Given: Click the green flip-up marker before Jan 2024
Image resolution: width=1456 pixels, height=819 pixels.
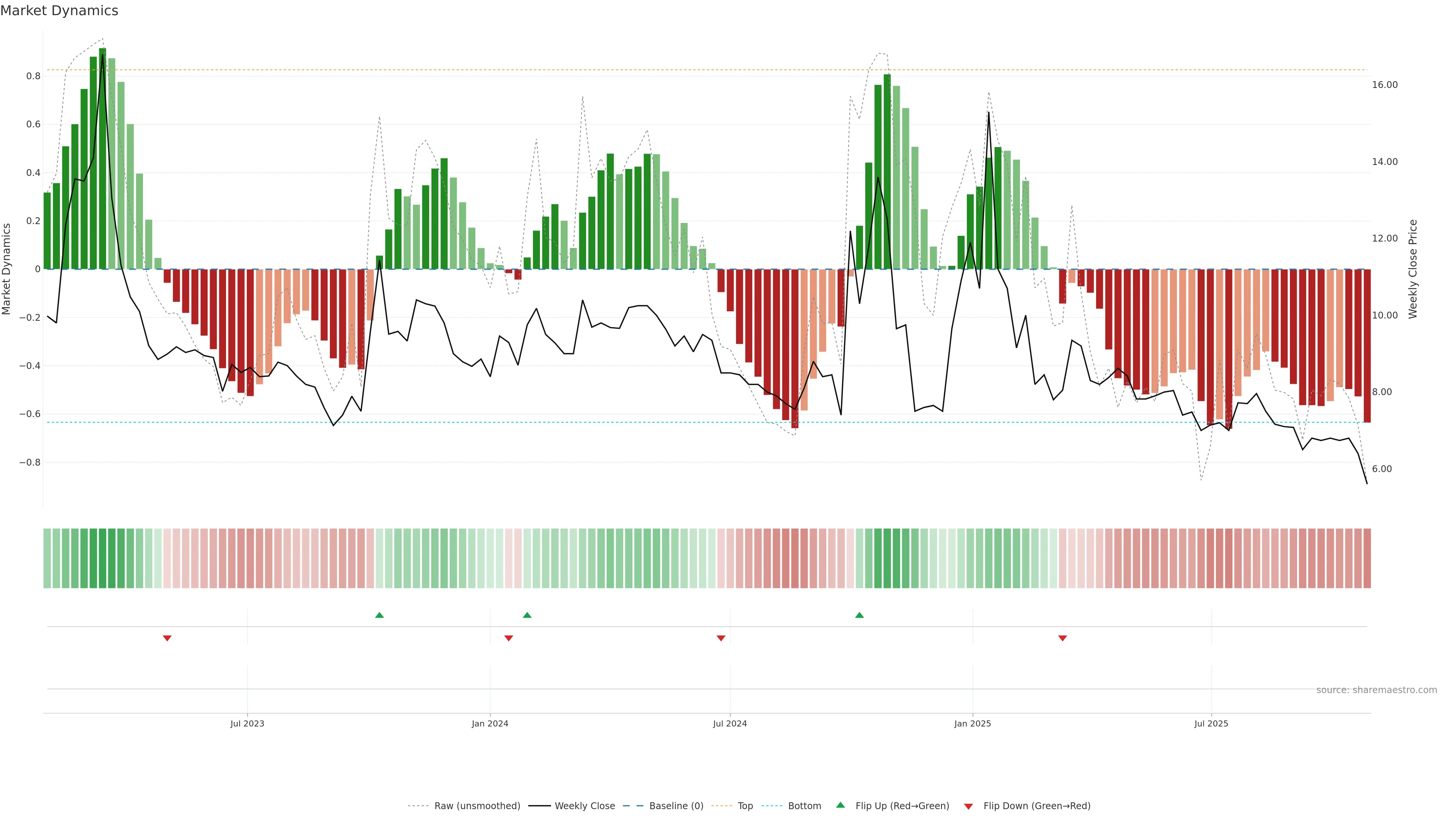Looking at the screenshot, I should tap(379, 615).
